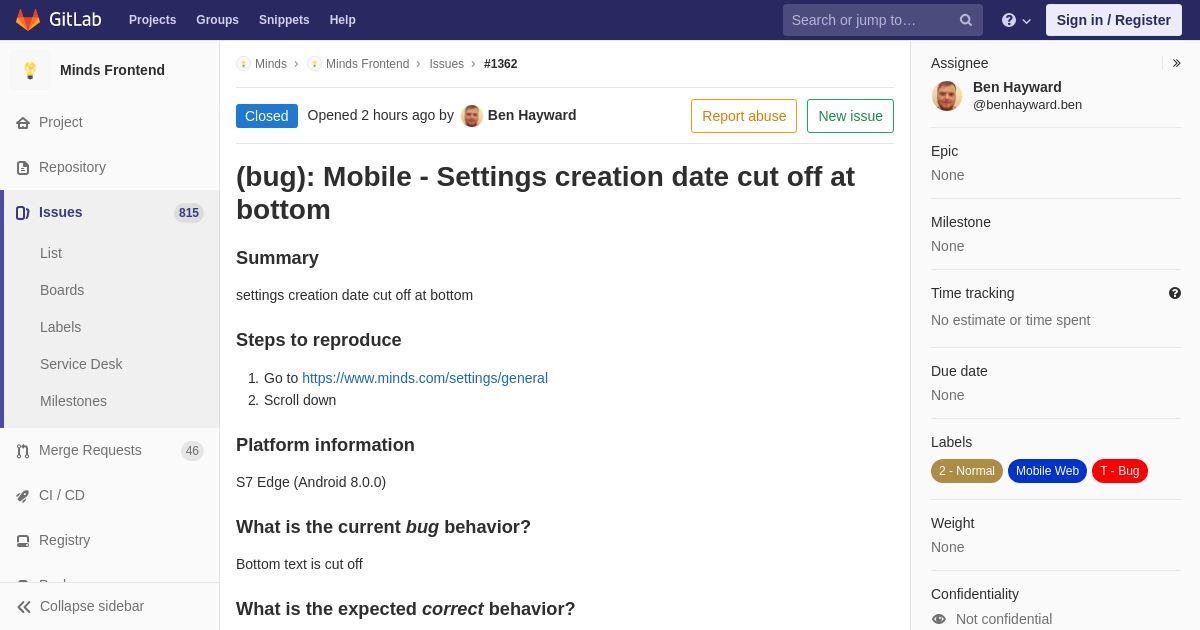Click the Minds breadcrumb link
Screen dimensions: 1200x630
click(x=271, y=64)
